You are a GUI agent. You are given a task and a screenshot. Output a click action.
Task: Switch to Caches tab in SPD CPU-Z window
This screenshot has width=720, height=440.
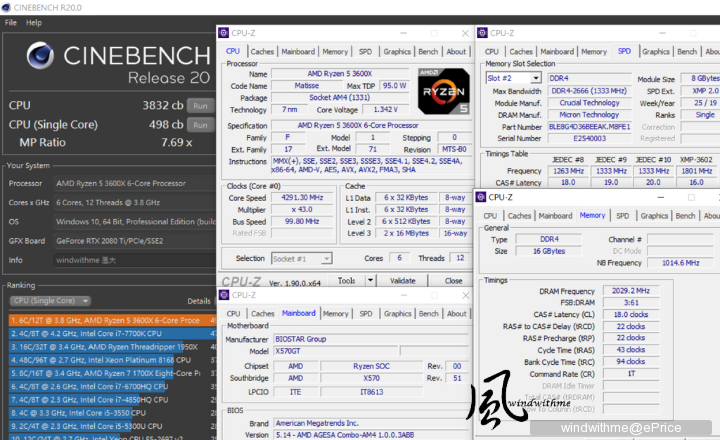(x=521, y=51)
